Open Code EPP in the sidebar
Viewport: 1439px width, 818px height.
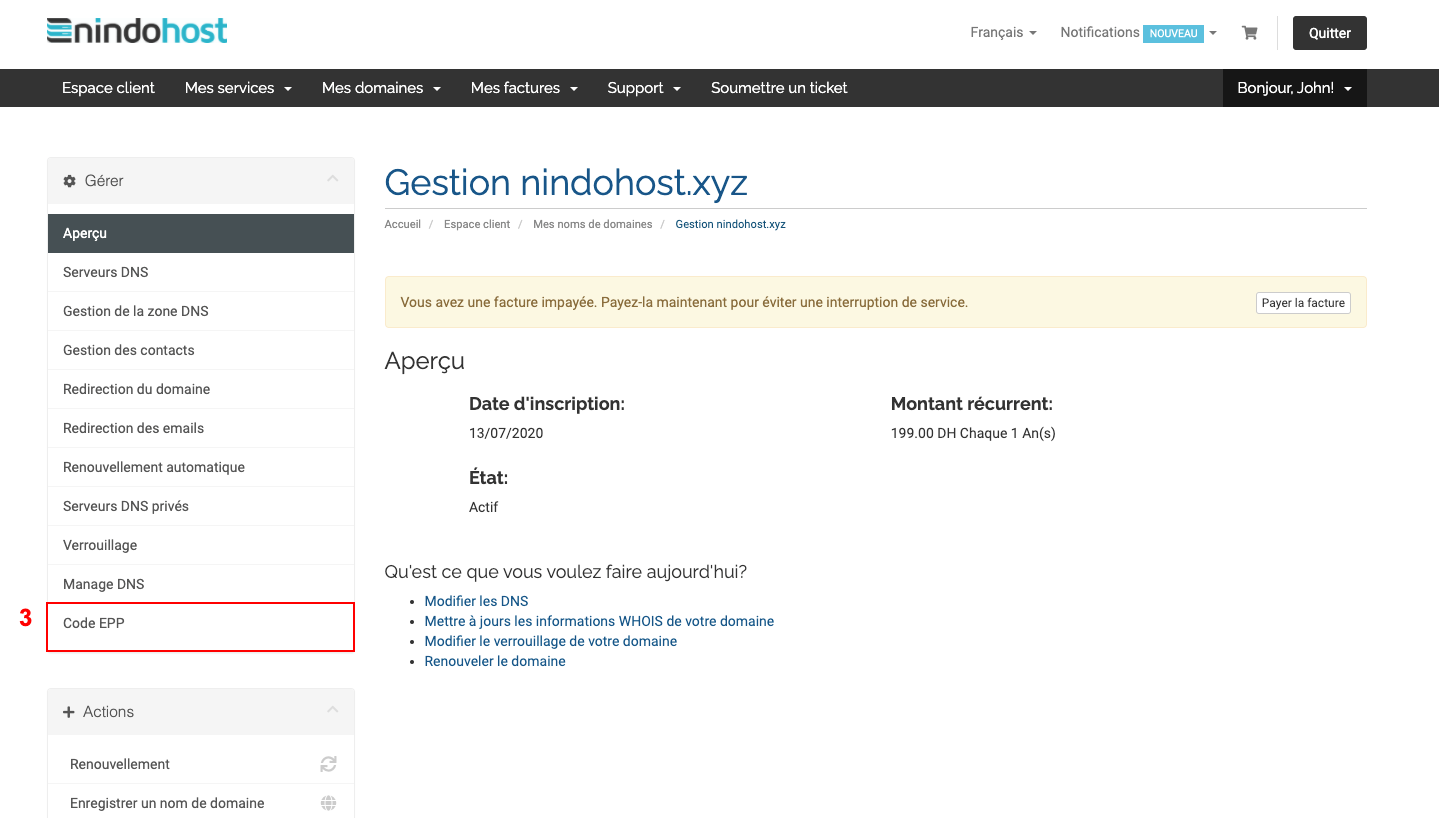point(201,626)
